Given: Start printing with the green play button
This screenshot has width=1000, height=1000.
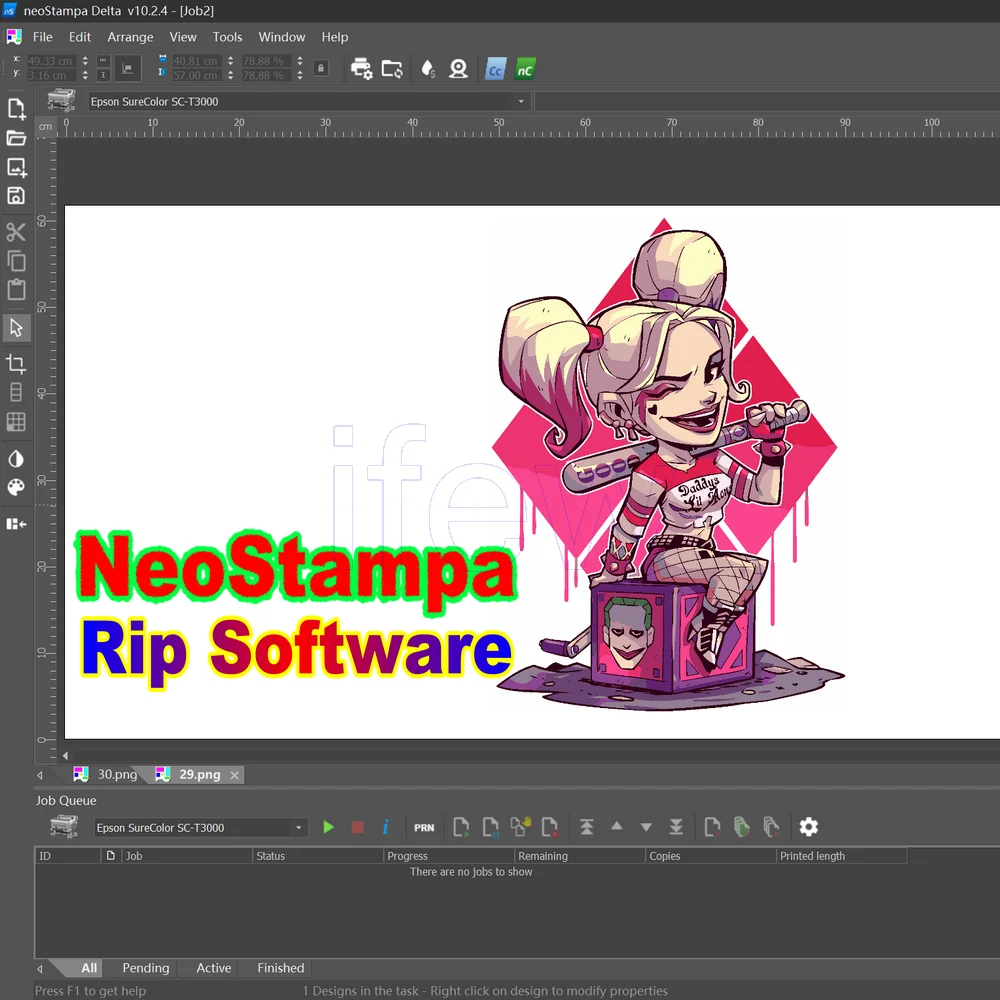Looking at the screenshot, I should 328,827.
